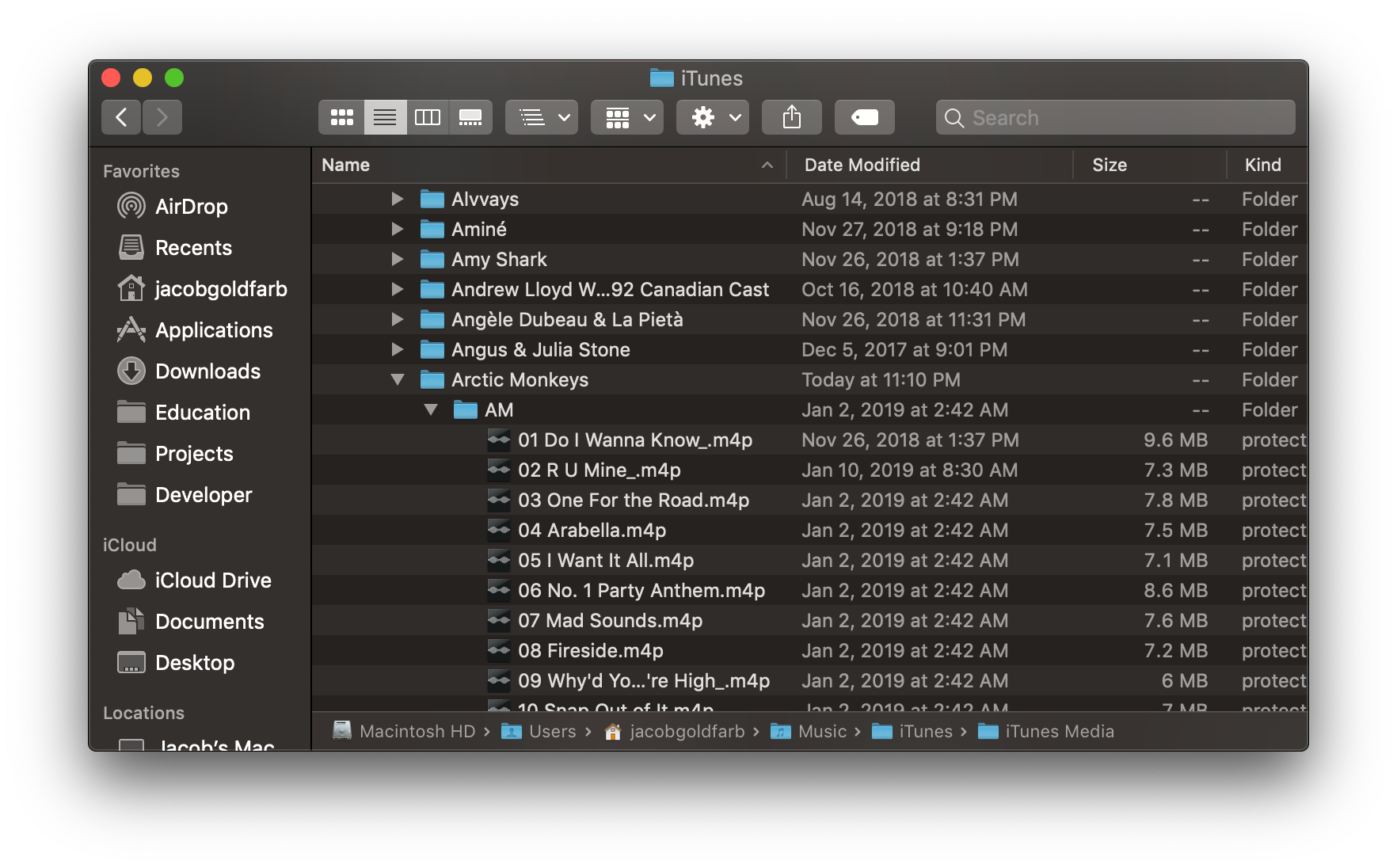Expand the Angèle Dubeau & La Pietà folder
1397x868 pixels.
coord(398,319)
